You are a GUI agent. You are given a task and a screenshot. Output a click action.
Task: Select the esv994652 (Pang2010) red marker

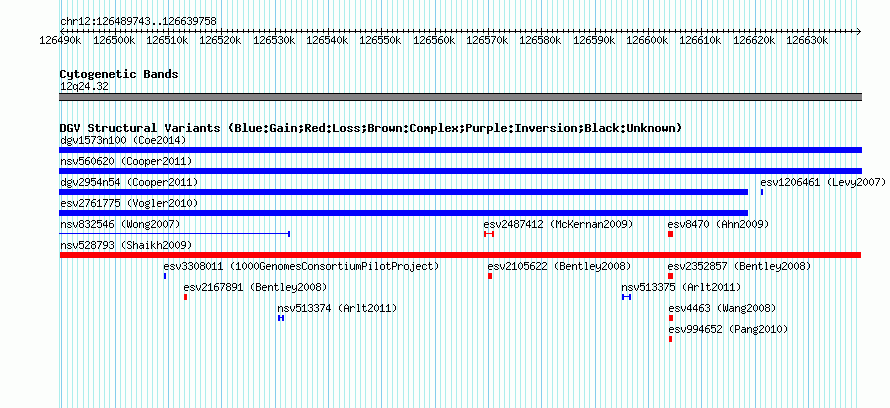tap(670, 339)
